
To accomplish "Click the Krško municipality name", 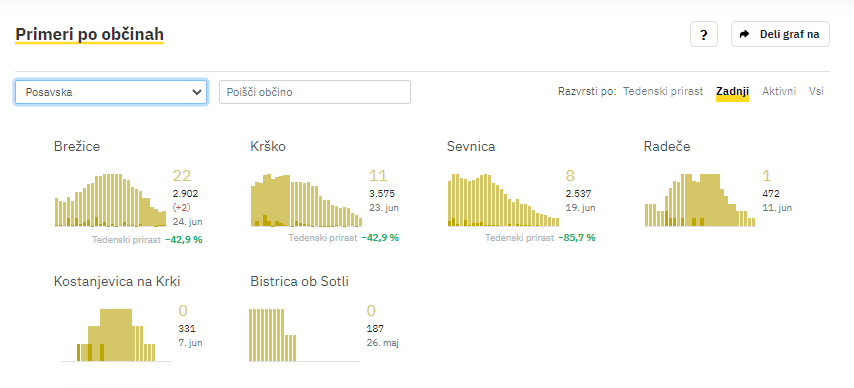I will [x=268, y=146].
